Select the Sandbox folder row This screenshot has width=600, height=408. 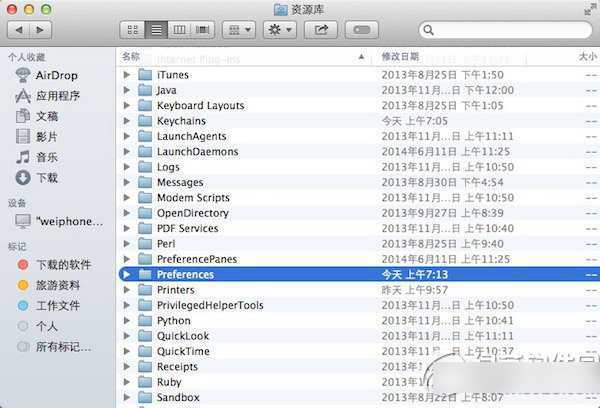click(358, 397)
